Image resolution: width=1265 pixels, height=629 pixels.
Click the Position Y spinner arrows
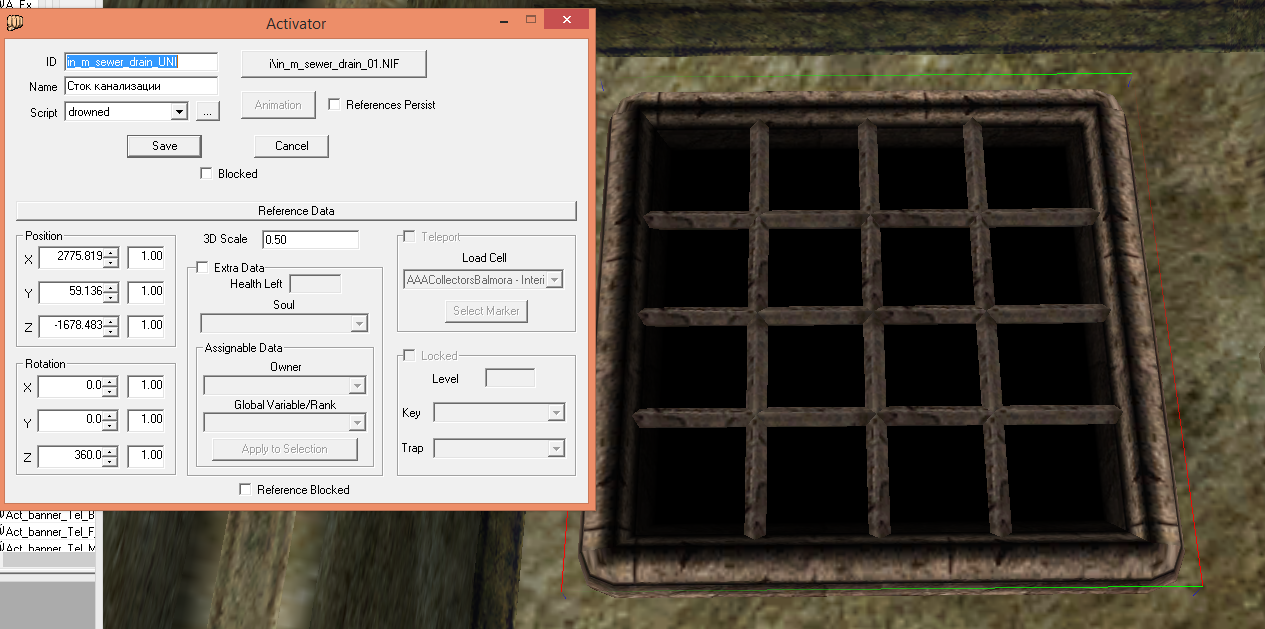pyautogui.click(x=111, y=292)
